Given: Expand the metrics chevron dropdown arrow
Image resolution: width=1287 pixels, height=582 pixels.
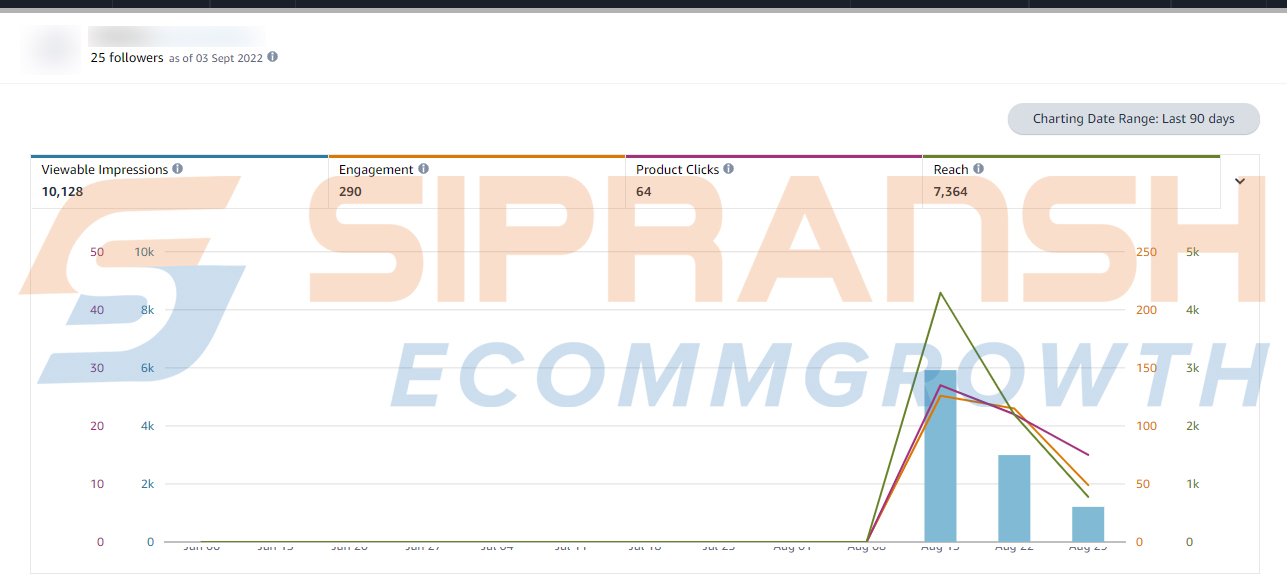Looking at the screenshot, I should point(1240,181).
